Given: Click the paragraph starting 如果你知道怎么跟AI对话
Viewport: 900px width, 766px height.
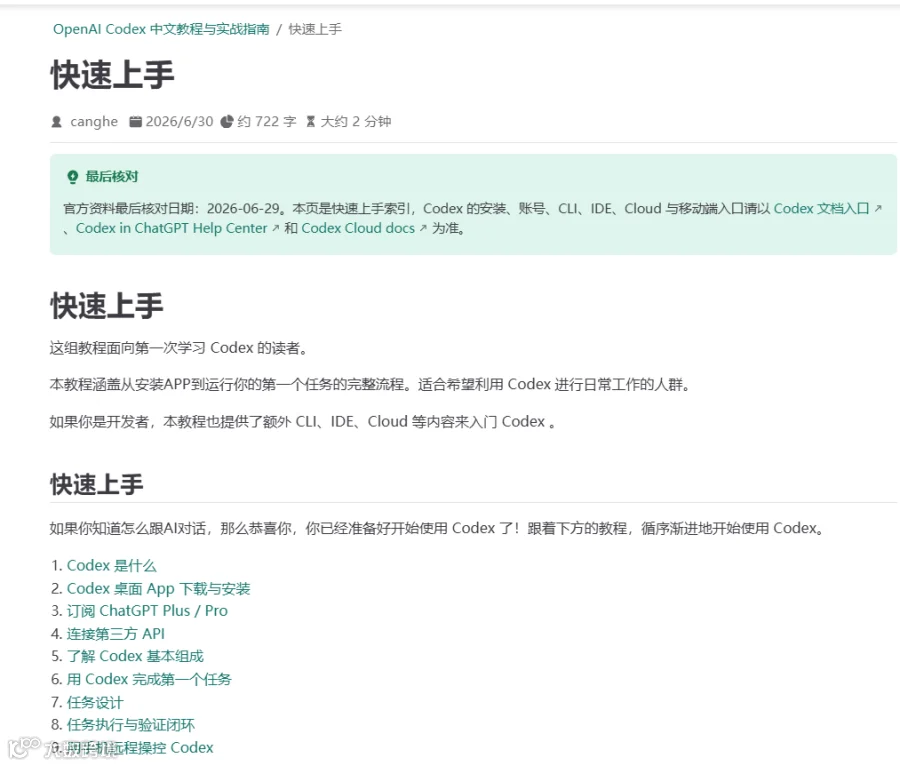Looking at the screenshot, I should point(437,528).
